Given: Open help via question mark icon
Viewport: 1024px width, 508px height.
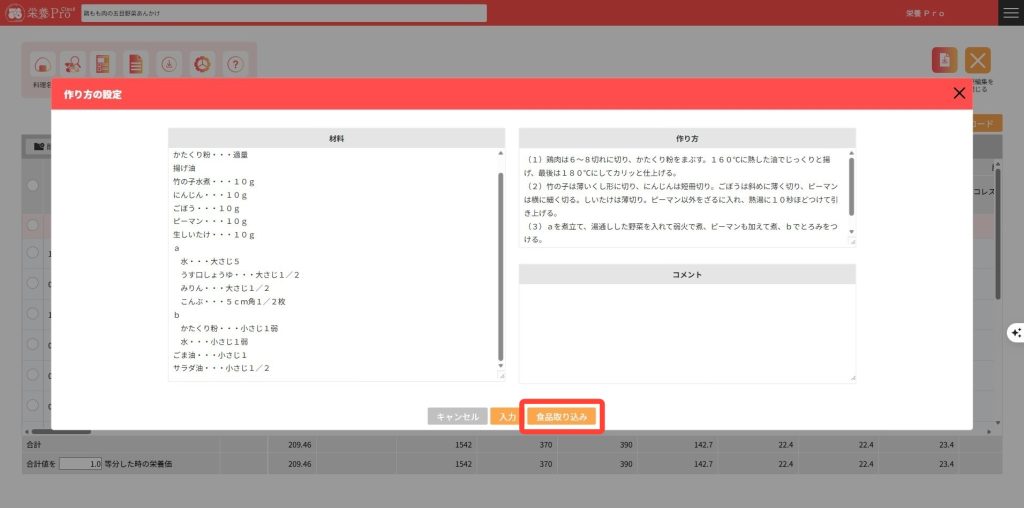Looking at the screenshot, I should click(236, 64).
